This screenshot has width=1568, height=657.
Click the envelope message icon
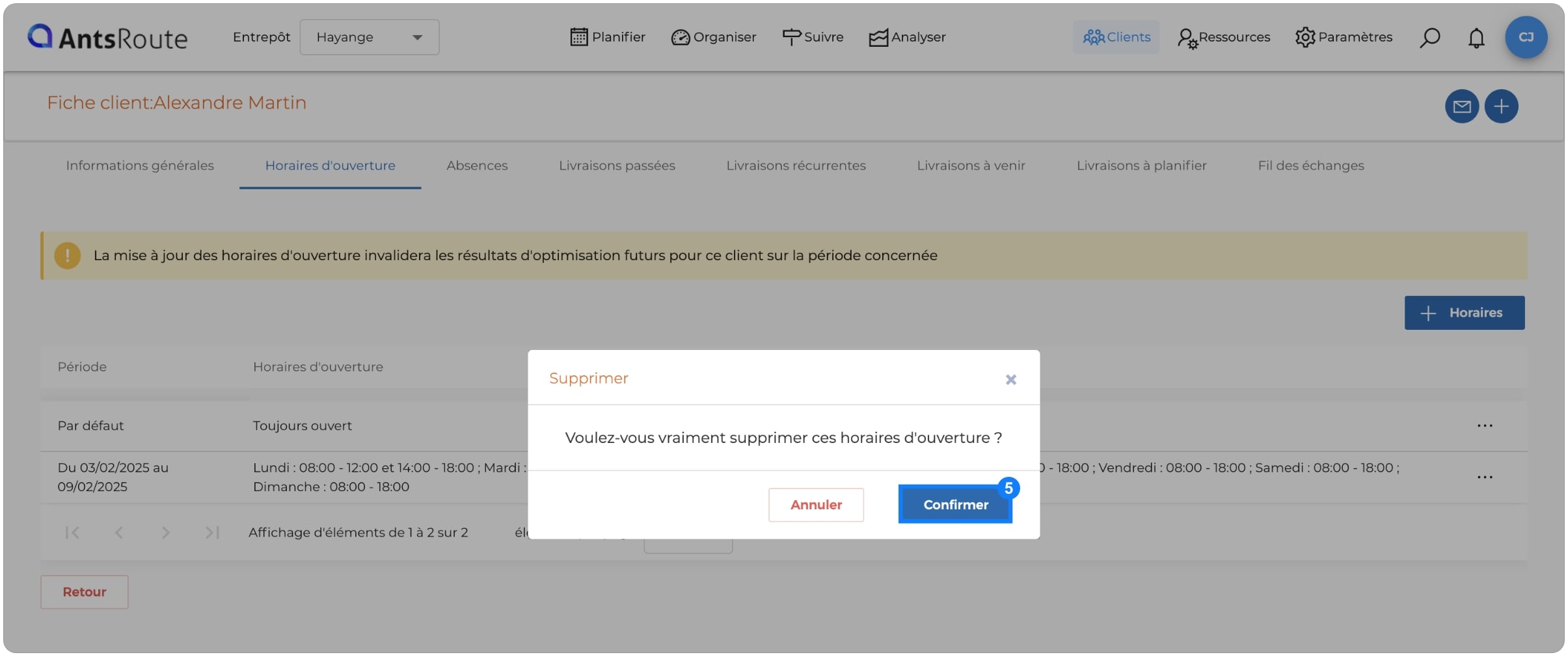(1462, 106)
